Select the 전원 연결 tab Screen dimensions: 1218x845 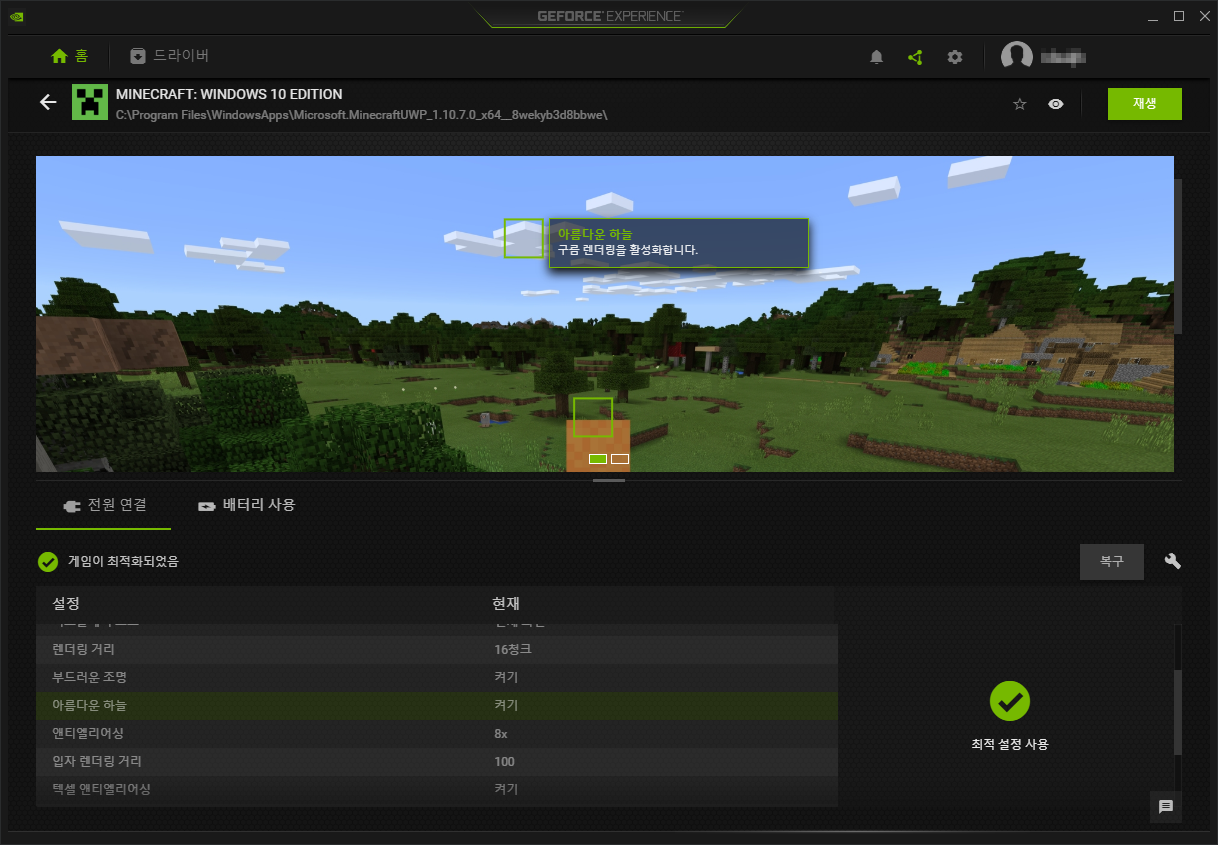(103, 506)
